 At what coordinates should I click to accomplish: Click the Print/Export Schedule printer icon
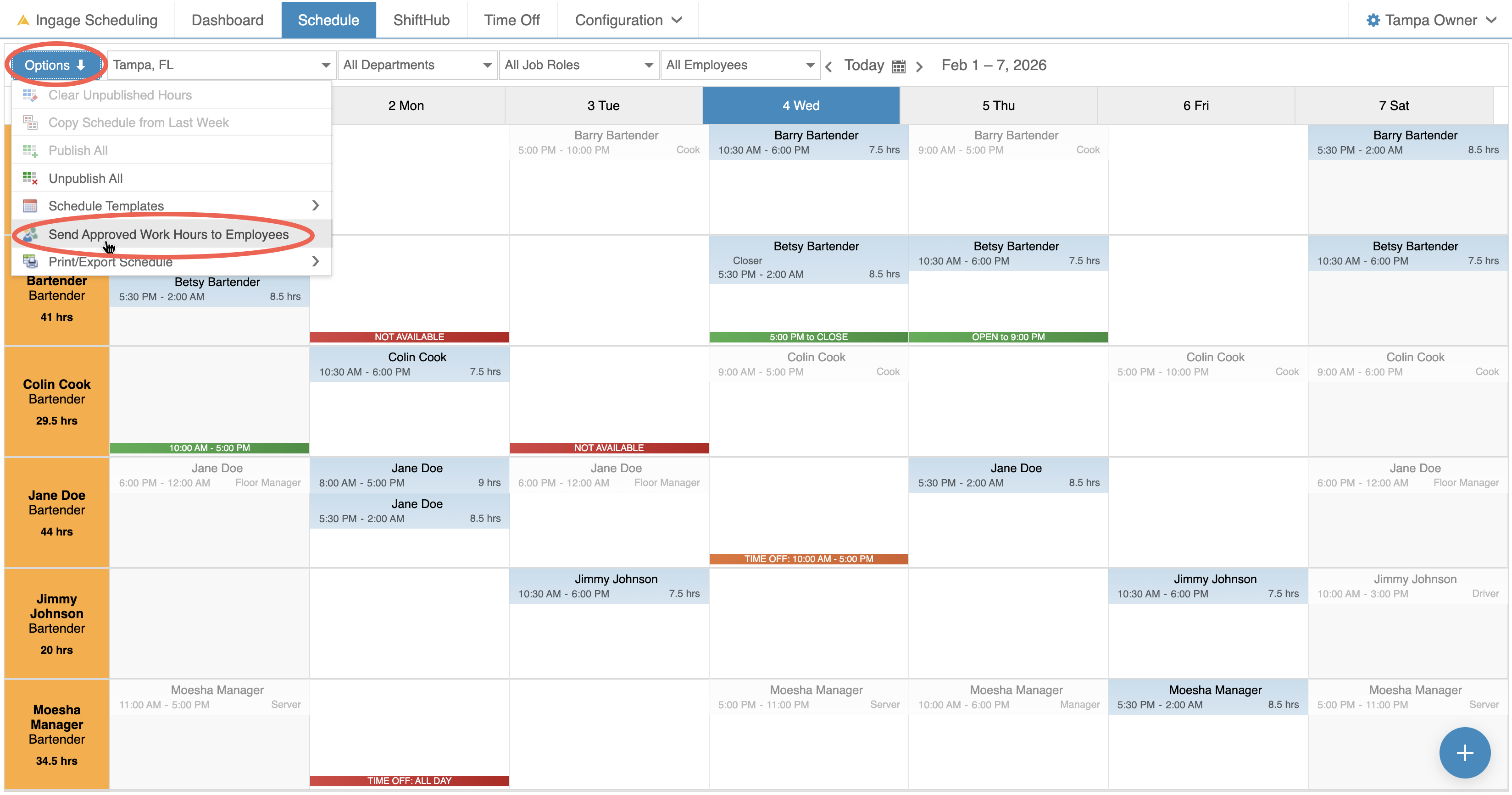click(x=30, y=262)
